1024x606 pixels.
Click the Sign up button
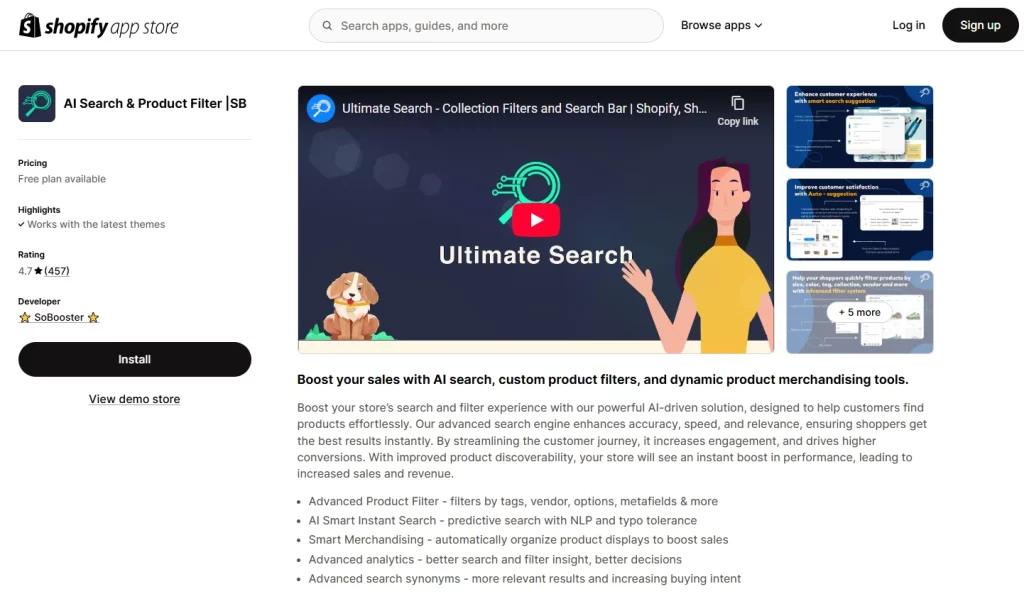(x=980, y=25)
